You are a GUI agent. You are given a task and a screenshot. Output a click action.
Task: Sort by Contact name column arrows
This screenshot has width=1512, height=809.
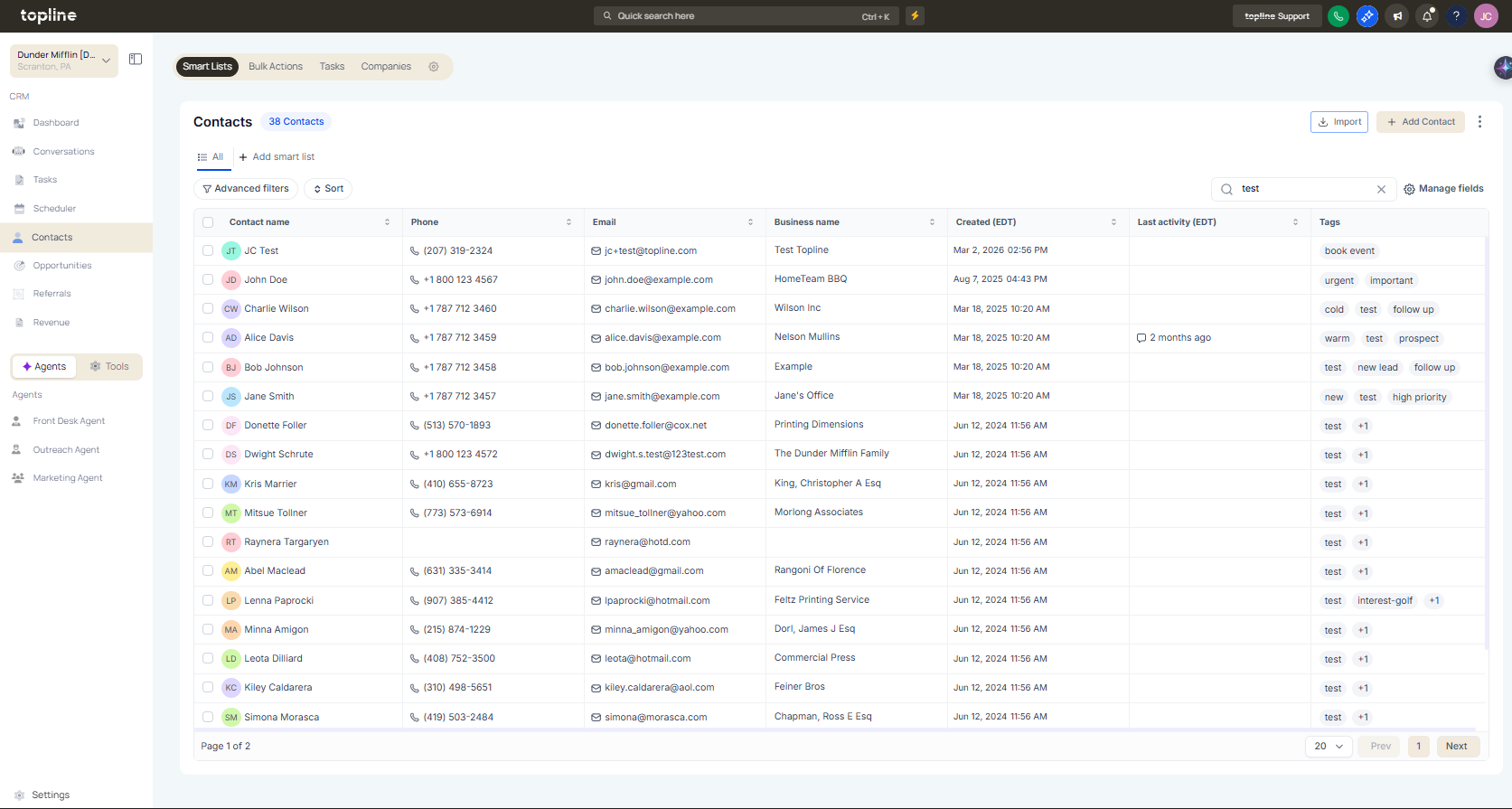point(388,222)
